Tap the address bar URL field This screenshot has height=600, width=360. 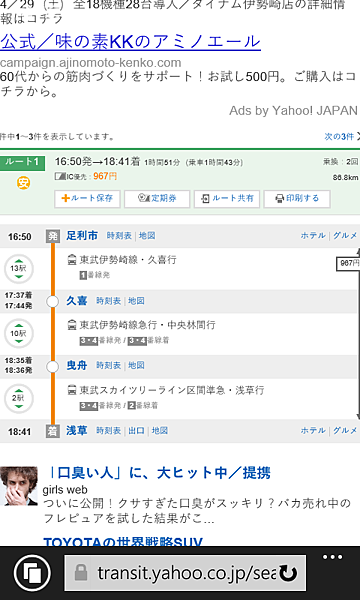coord(185,573)
